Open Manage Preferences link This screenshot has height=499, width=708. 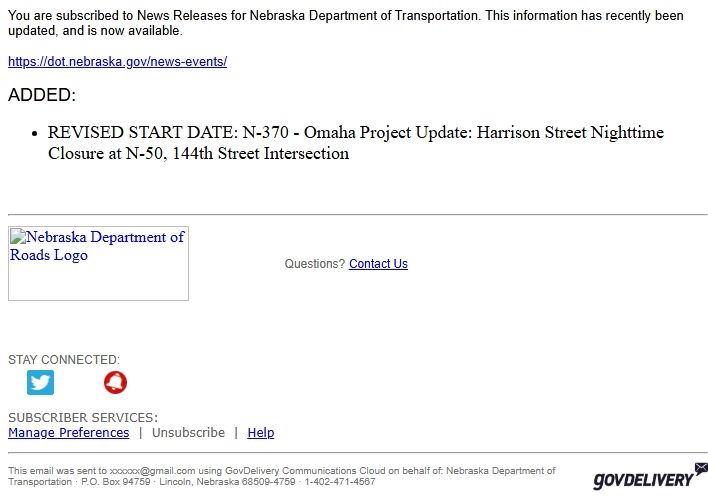pyautogui.click(x=69, y=433)
